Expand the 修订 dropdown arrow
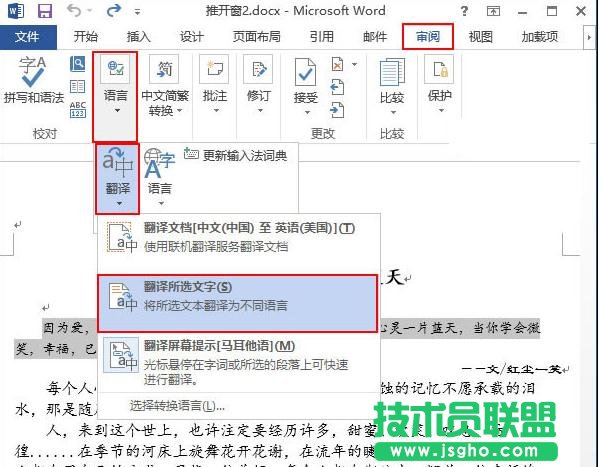The width and height of the screenshot is (601, 467). pyautogui.click(x=260, y=111)
